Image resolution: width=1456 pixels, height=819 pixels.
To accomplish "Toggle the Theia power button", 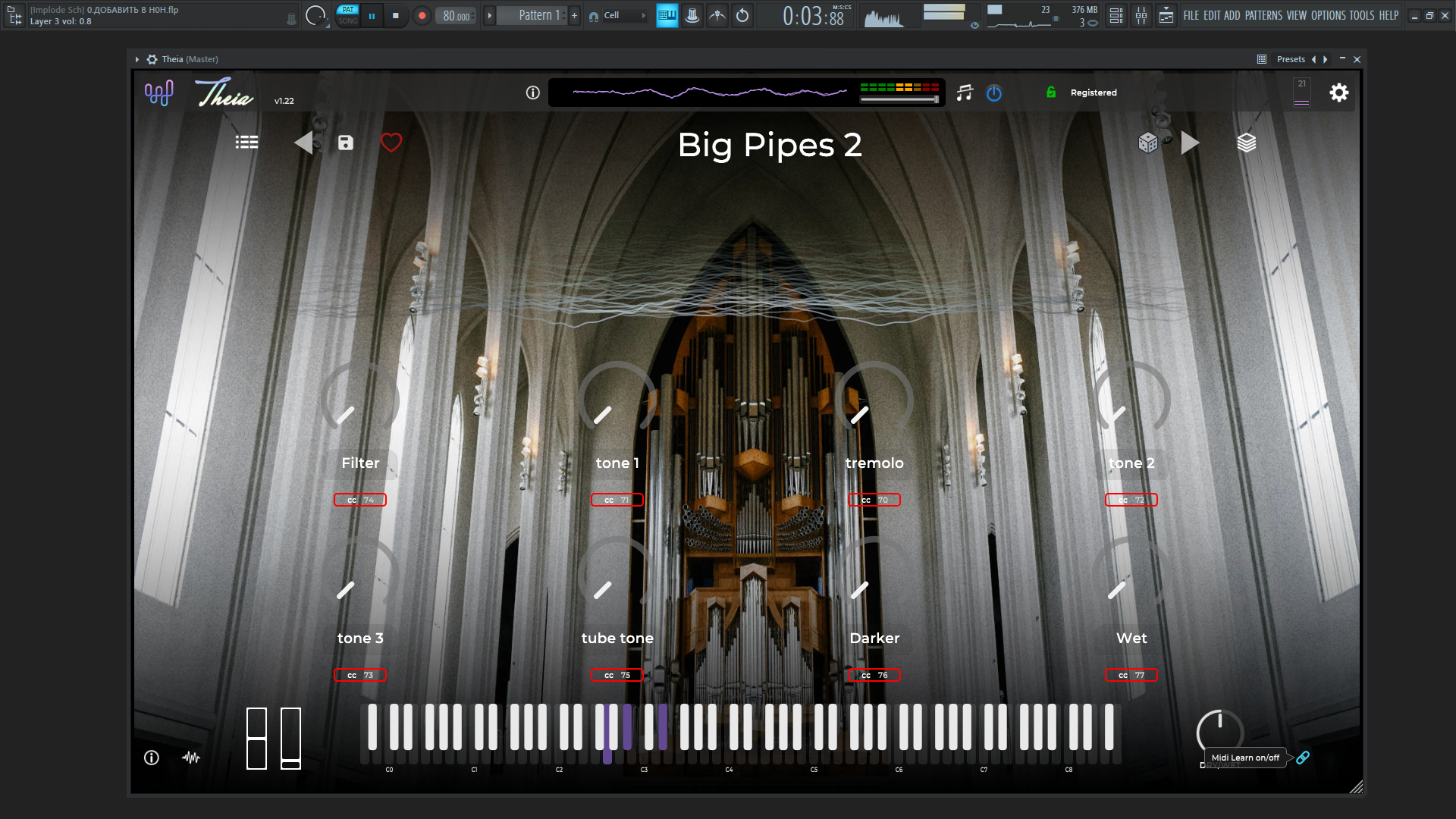I will click(x=994, y=93).
